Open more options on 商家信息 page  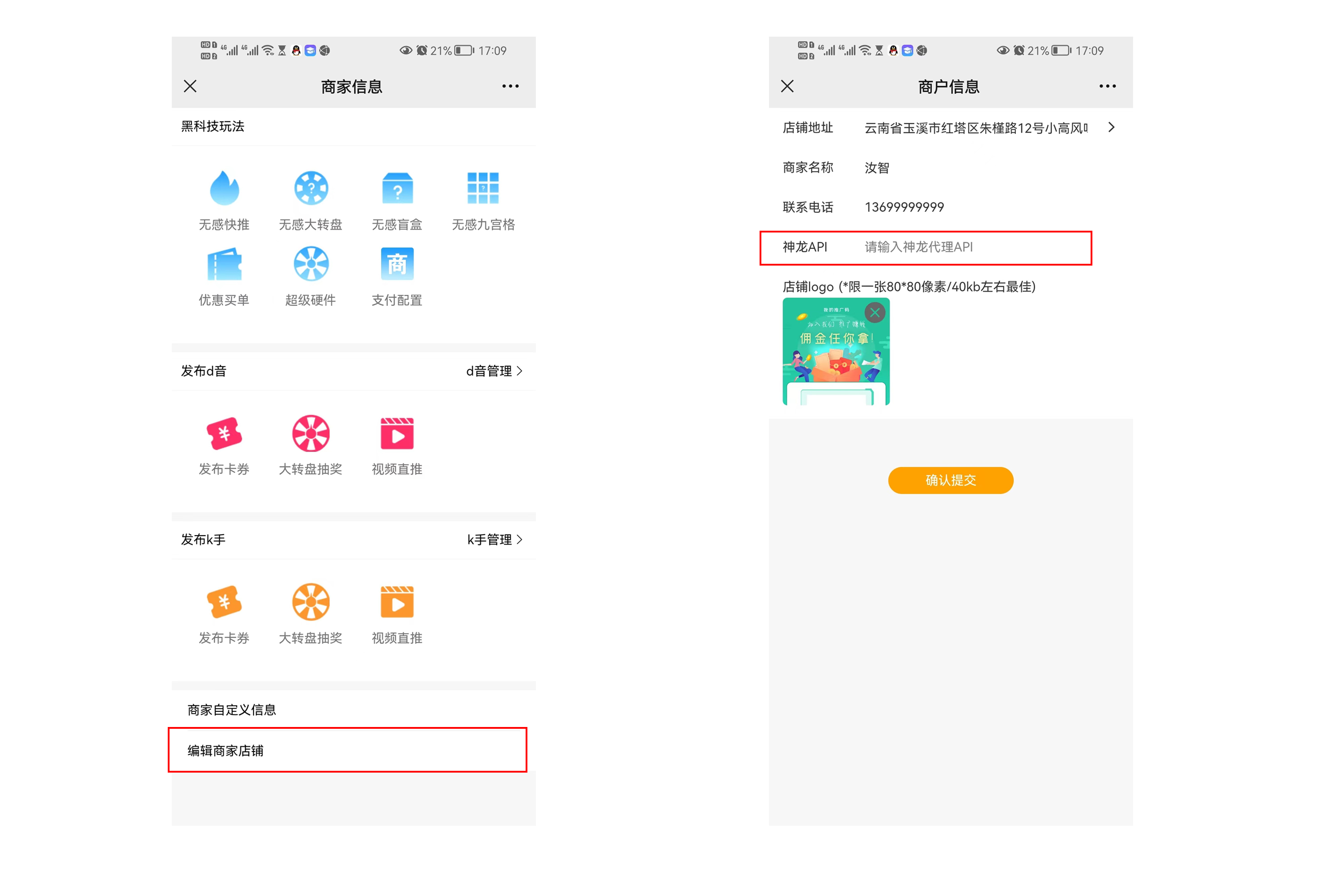coord(510,86)
